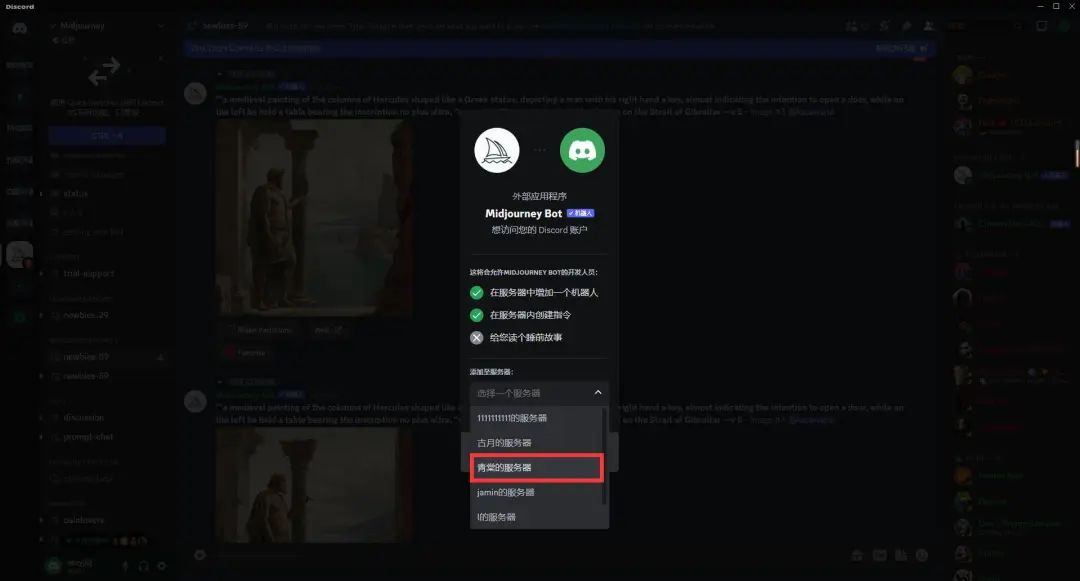Click the Midjourney sailboat avatar in the dialog
This screenshot has width=1080, height=581.
497,151
